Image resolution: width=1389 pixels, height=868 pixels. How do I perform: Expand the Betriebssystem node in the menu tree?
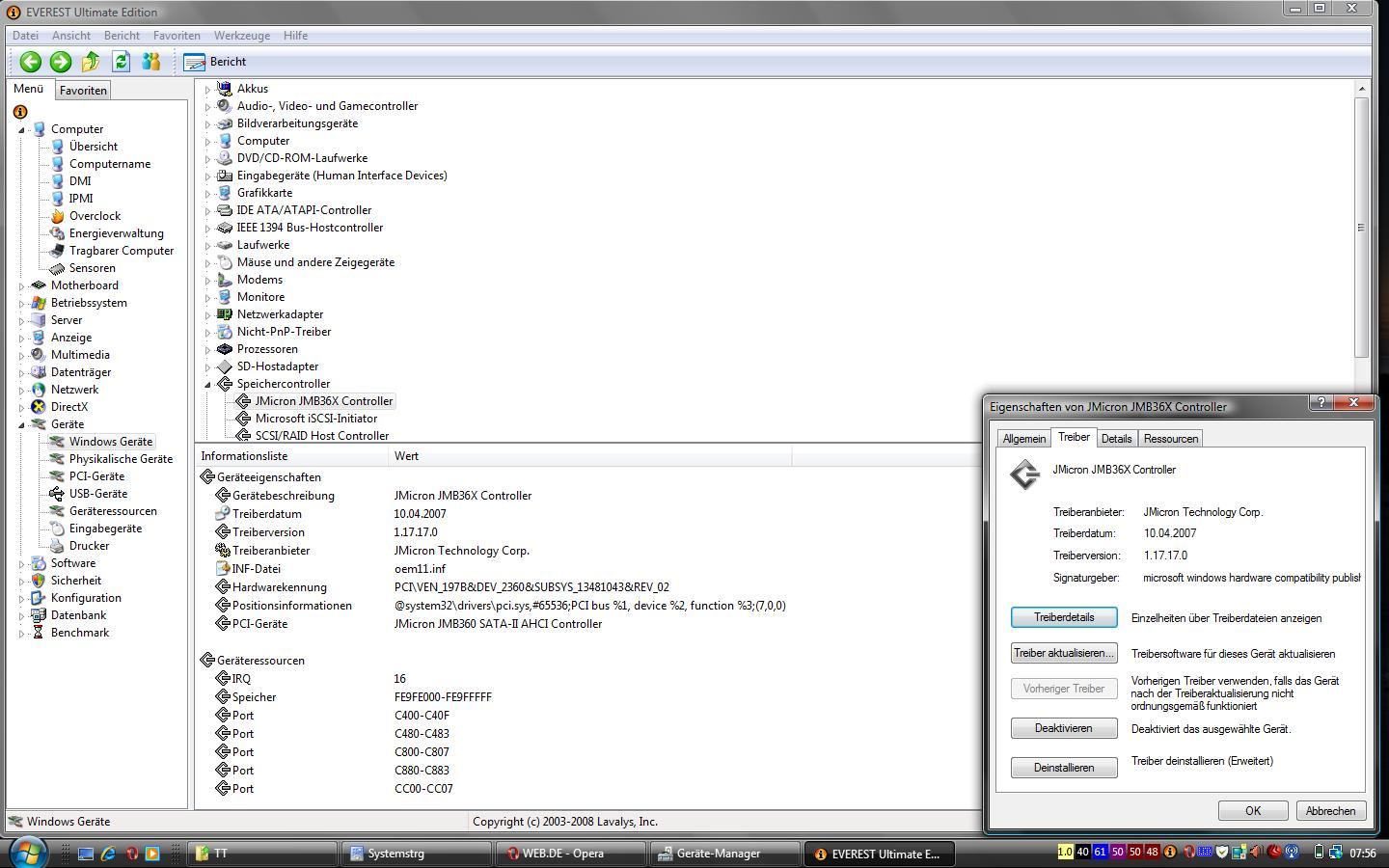(x=21, y=303)
